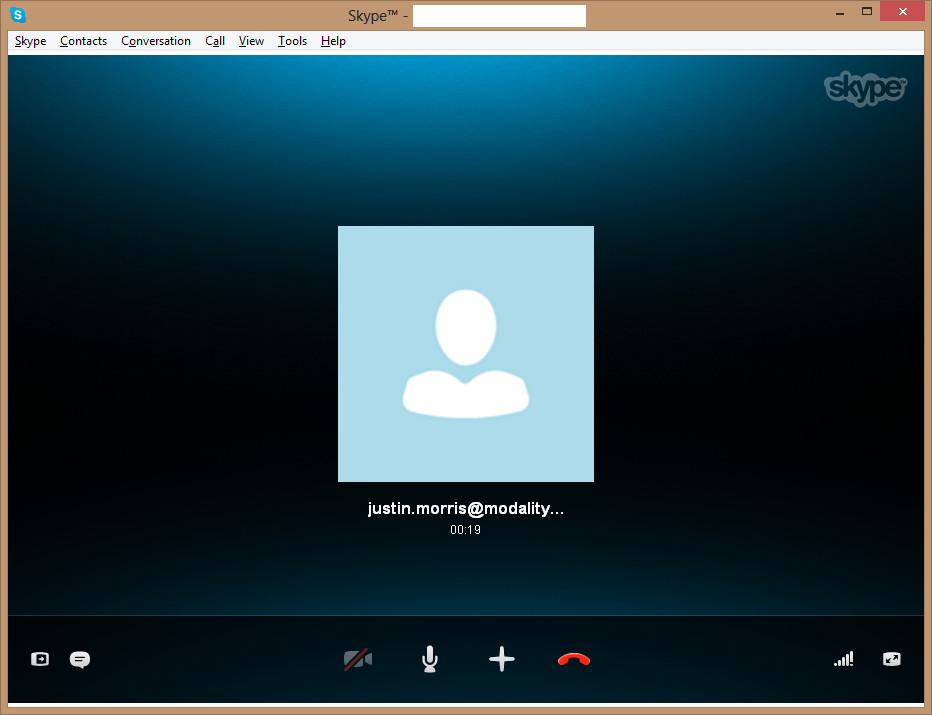This screenshot has width=932, height=715.
Task: Open the View menu
Action: pos(251,41)
